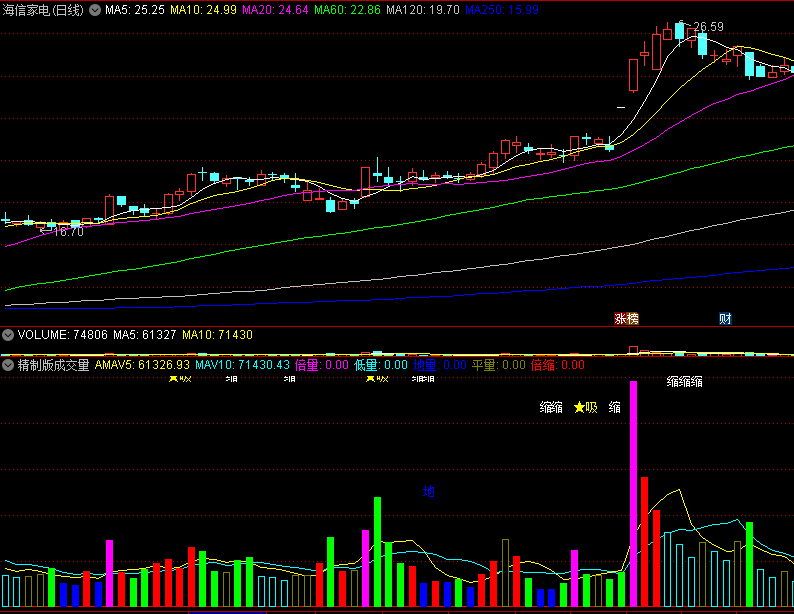
Task: Select the MA5: 25.25 label
Action: [x=135, y=10]
